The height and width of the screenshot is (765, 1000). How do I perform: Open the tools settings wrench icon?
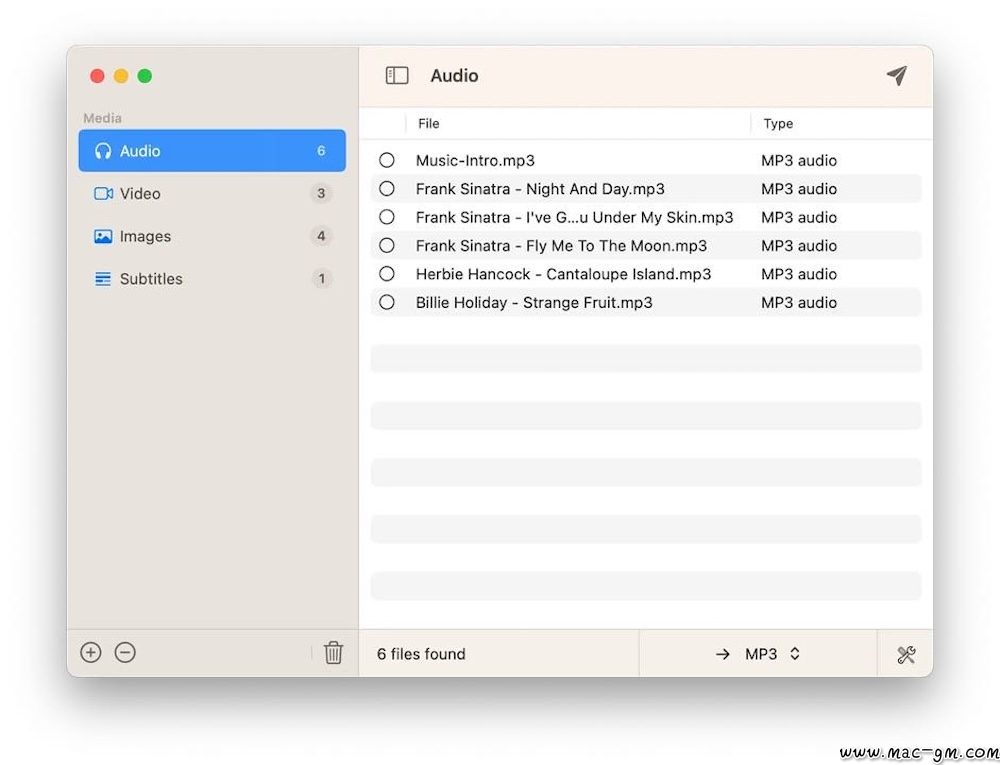click(x=906, y=654)
